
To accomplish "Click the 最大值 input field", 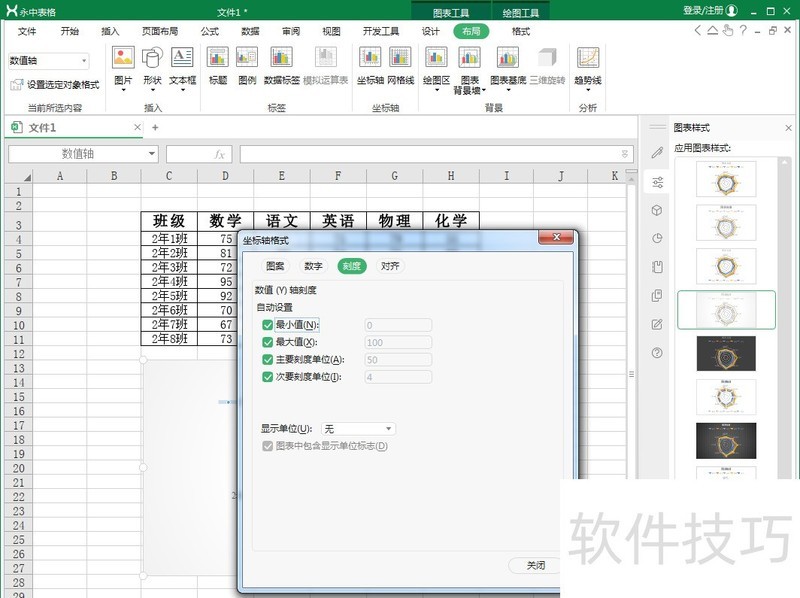I will [x=398, y=342].
